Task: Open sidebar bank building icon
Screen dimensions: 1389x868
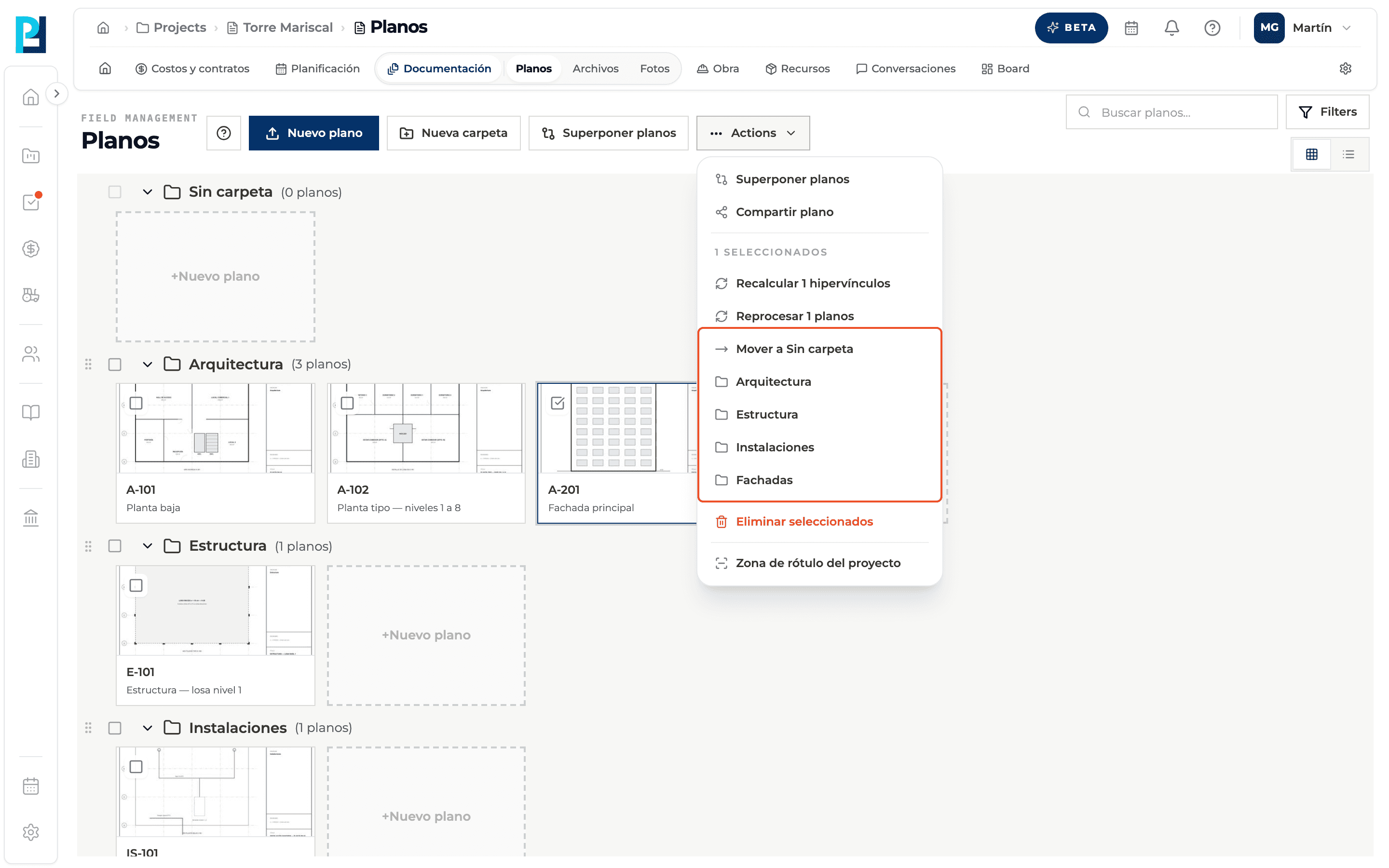Action: click(31, 518)
